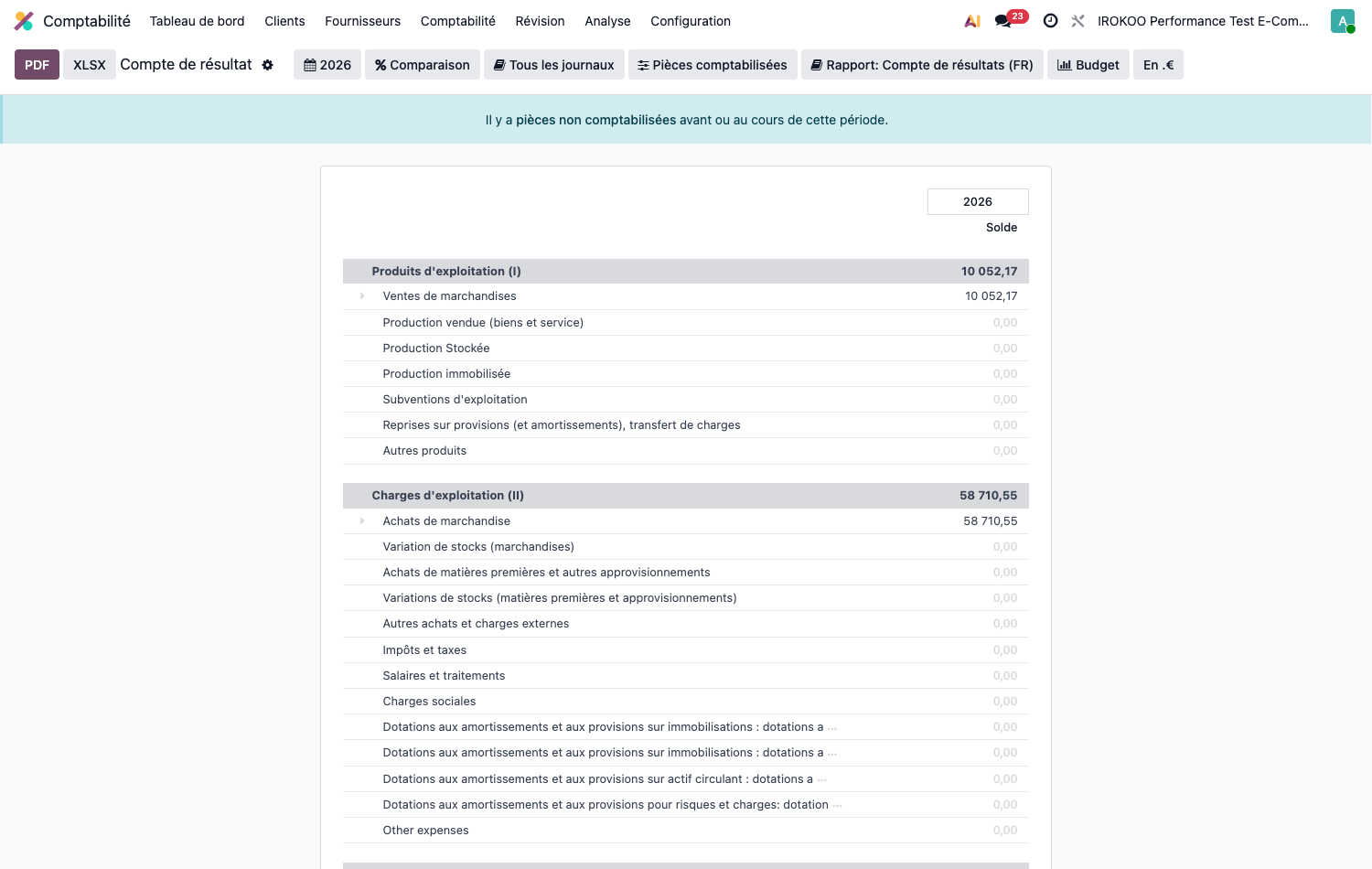
Task: Click the 2026 column header
Action: (x=978, y=202)
